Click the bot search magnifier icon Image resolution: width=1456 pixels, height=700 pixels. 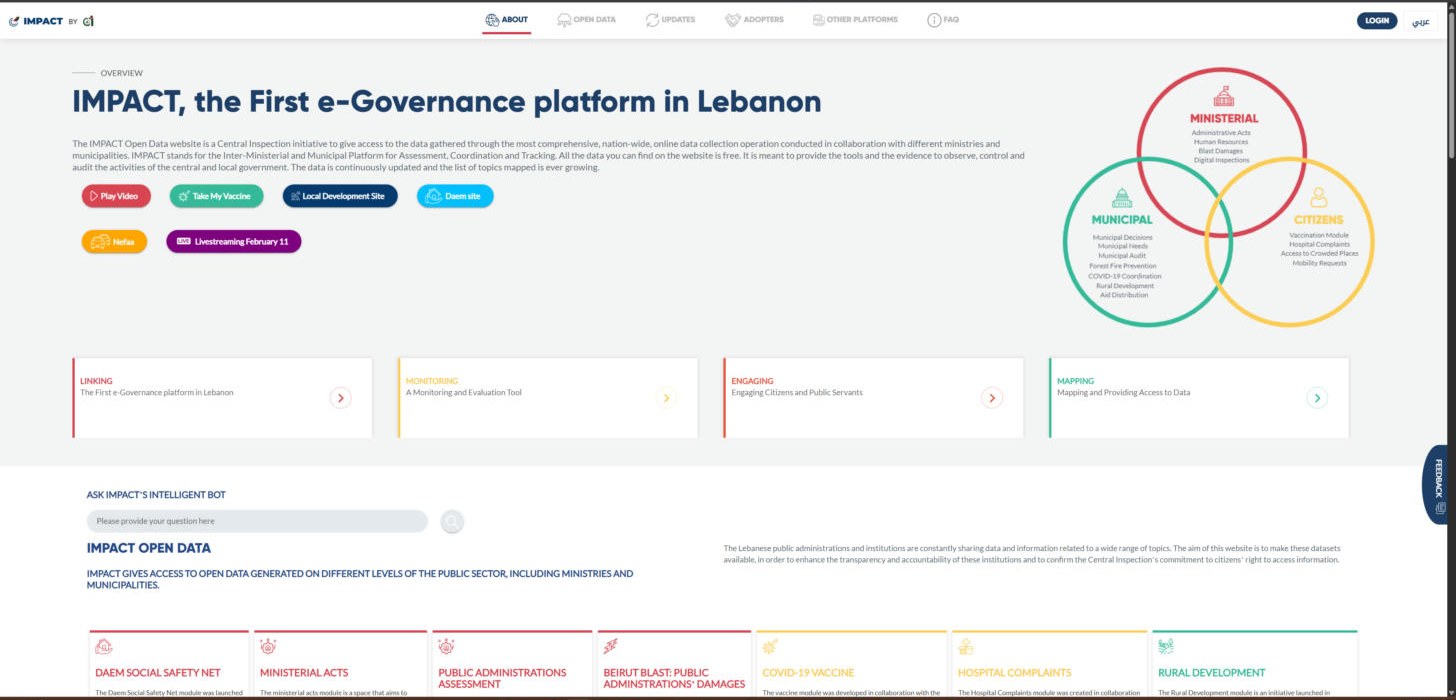click(452, 521)
